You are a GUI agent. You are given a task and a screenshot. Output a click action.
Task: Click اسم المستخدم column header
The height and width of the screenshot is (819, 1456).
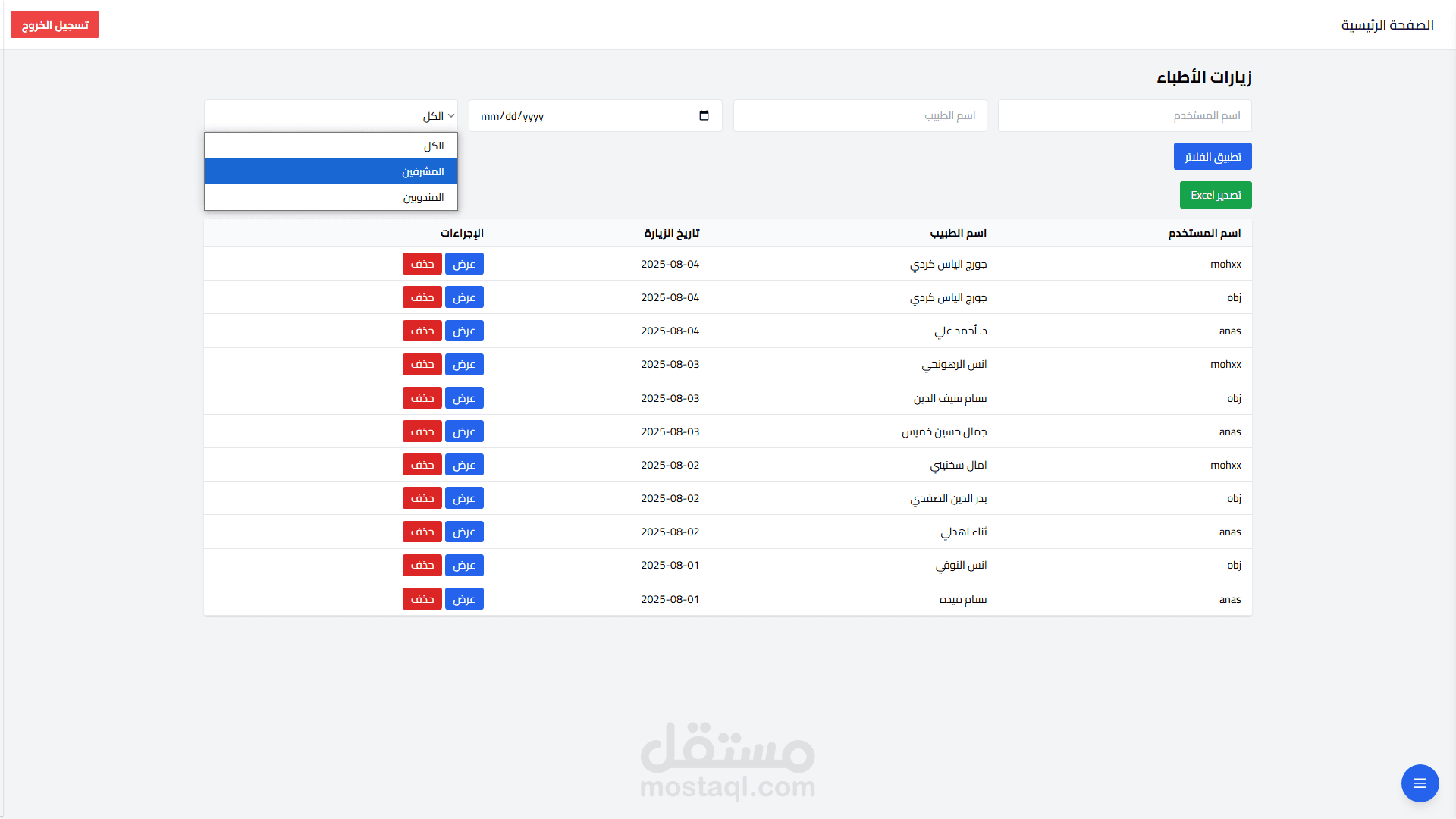pyautogui.click(x=1204, y=233)
